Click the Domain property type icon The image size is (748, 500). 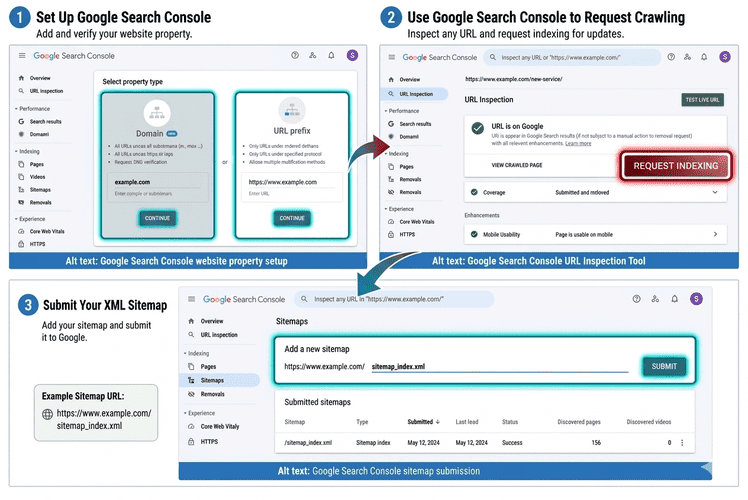click(x=157, y=113)
